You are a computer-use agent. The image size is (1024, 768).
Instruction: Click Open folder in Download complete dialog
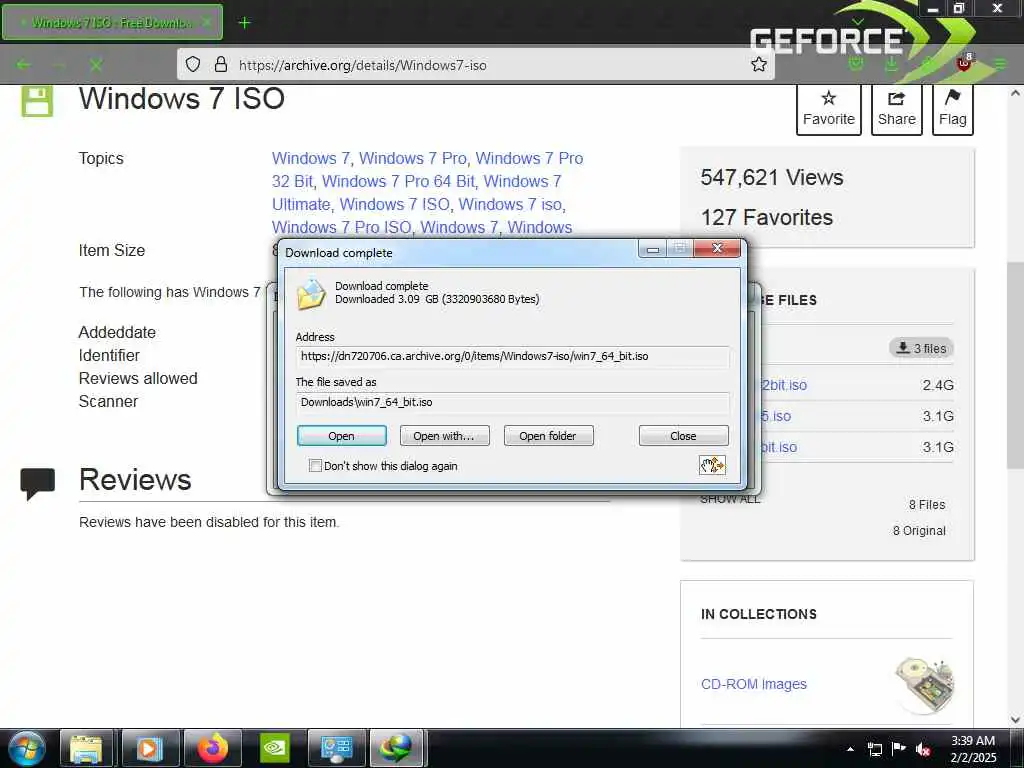[x=548, y=436]
